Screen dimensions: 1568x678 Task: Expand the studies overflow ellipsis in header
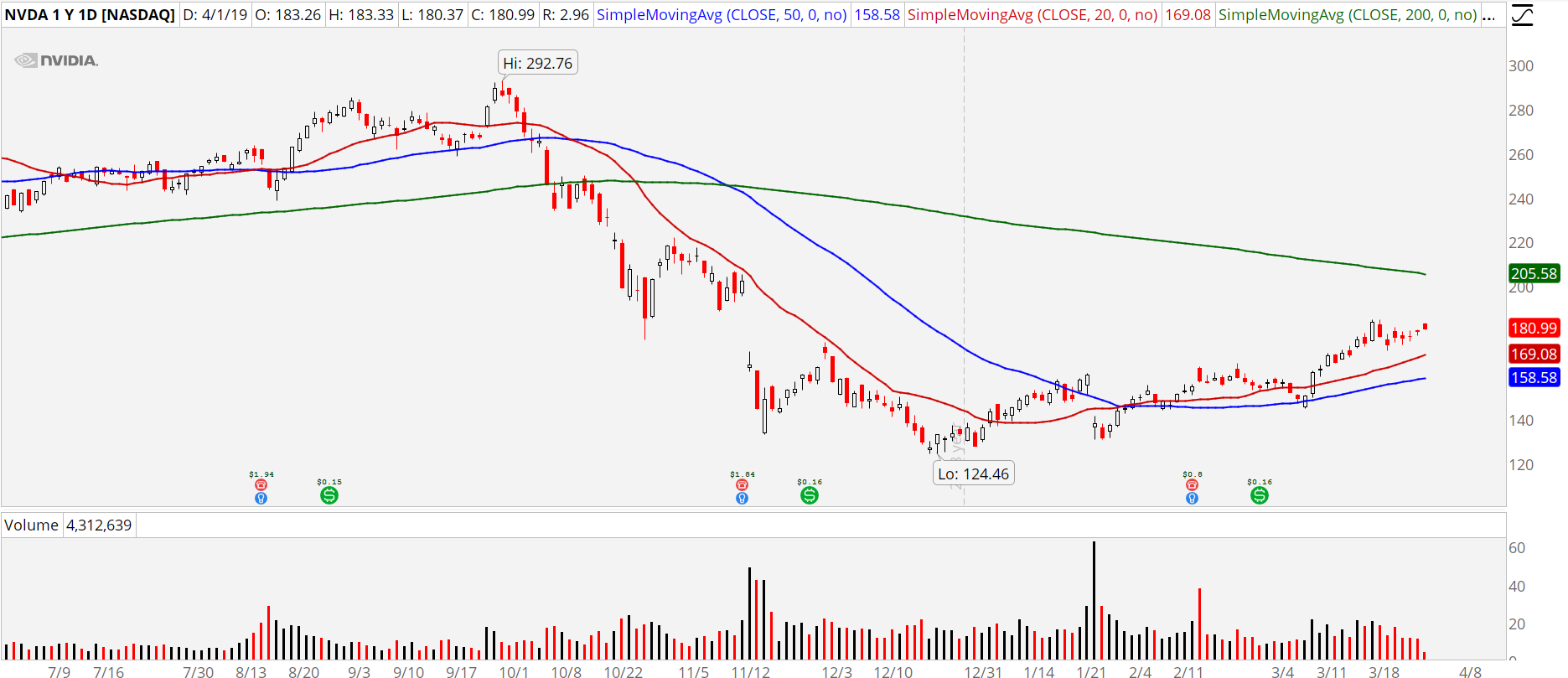(x=1488, y=15)
